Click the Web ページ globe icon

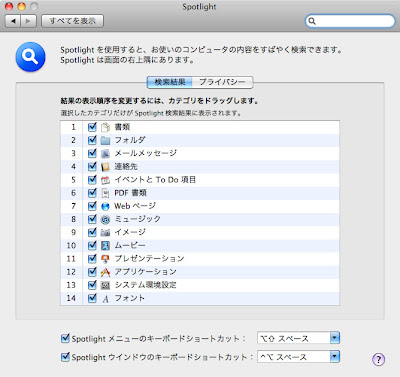tap(105, 206)
